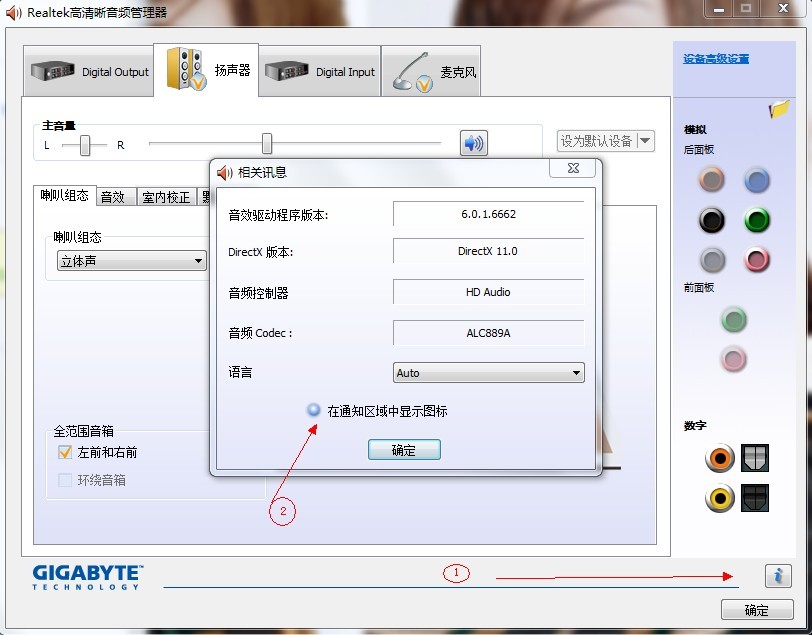Close the 相关讯息 dialog

pyautogui.click(x=573, y=168)
